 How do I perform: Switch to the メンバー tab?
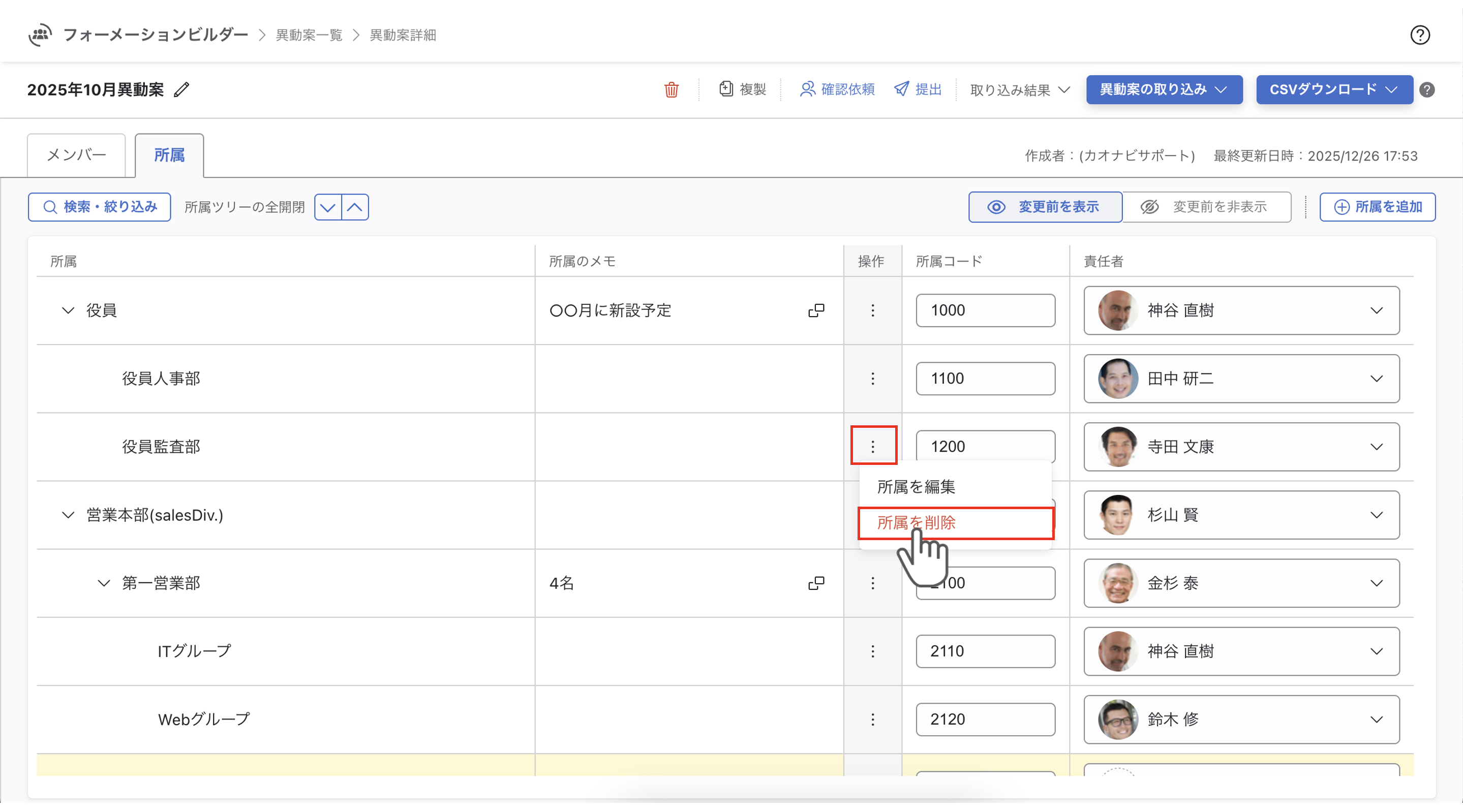click(77, 155)
